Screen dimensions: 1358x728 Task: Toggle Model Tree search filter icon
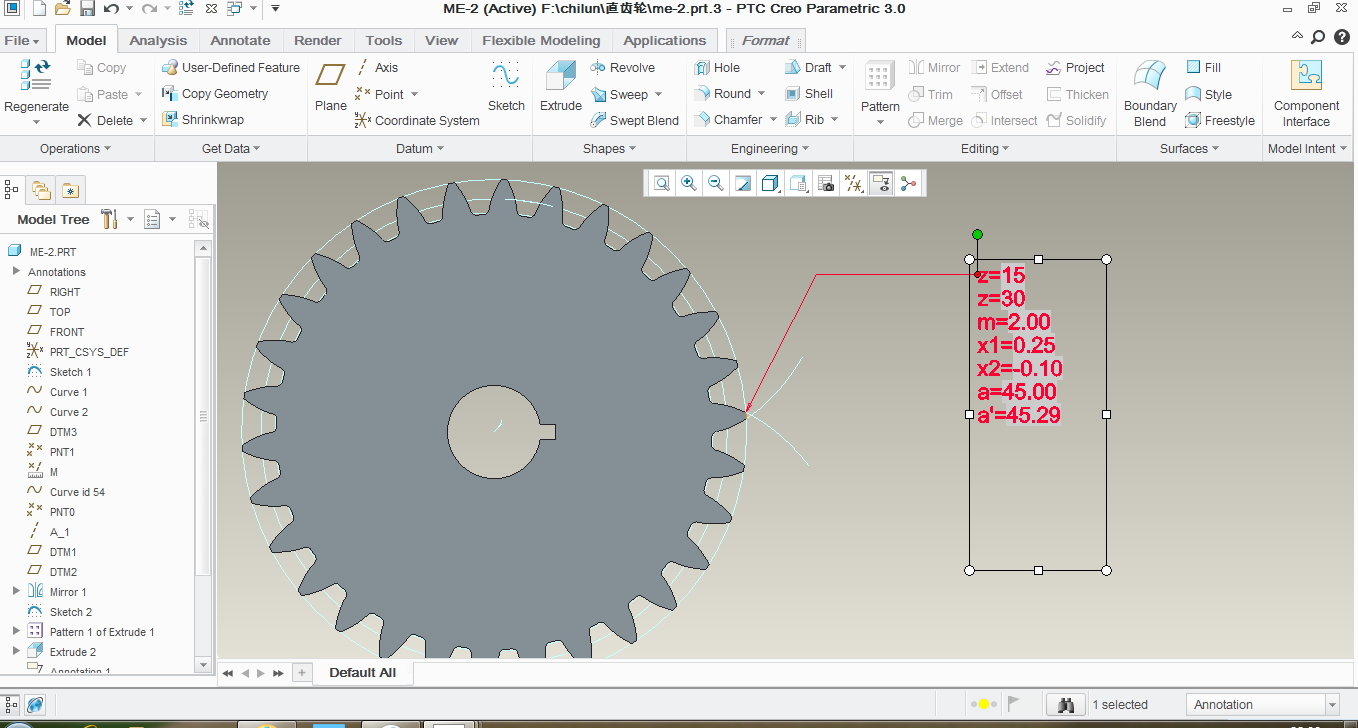click(198, 219)
